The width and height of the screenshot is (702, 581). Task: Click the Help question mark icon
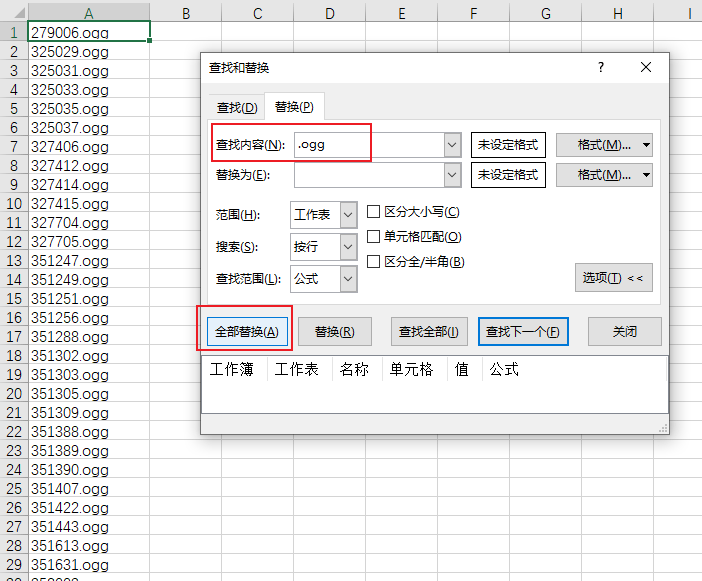click(x=601, y=67)
